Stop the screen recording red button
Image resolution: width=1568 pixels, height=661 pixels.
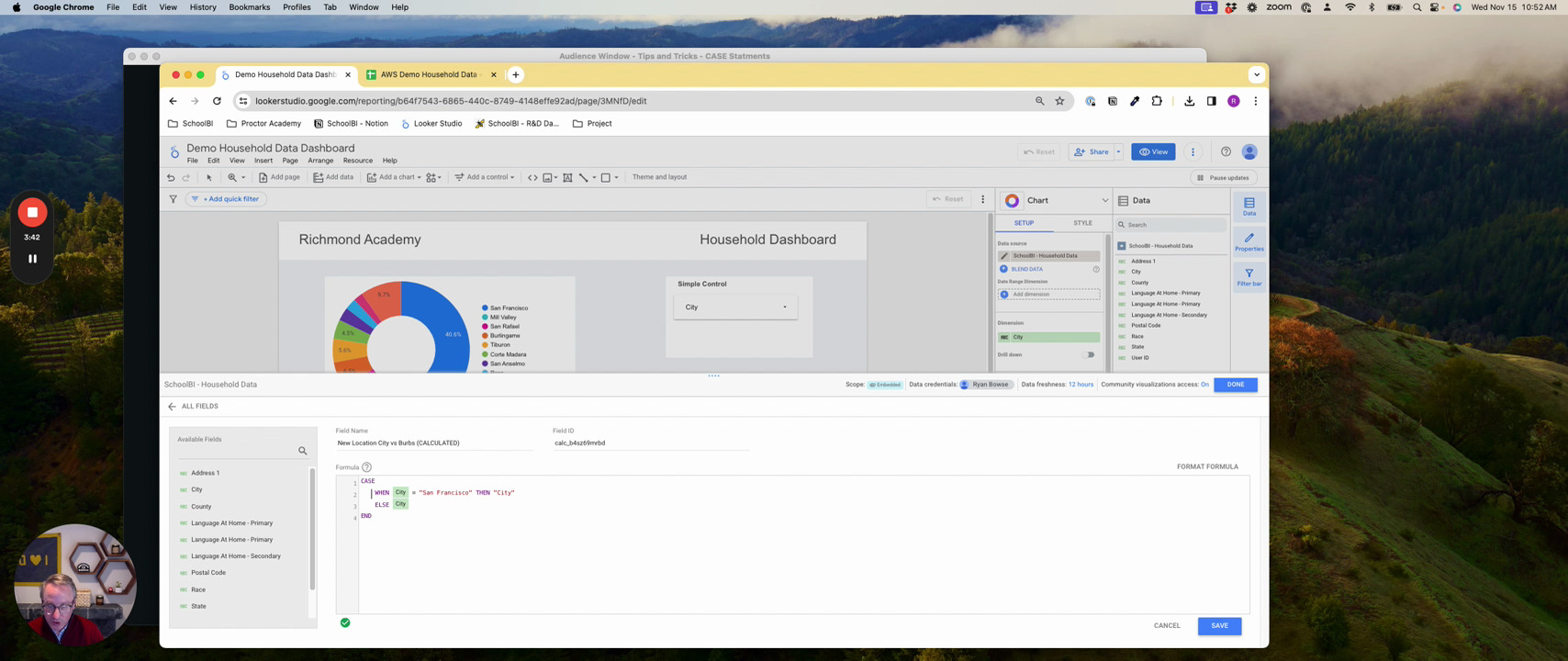point(32,212)
